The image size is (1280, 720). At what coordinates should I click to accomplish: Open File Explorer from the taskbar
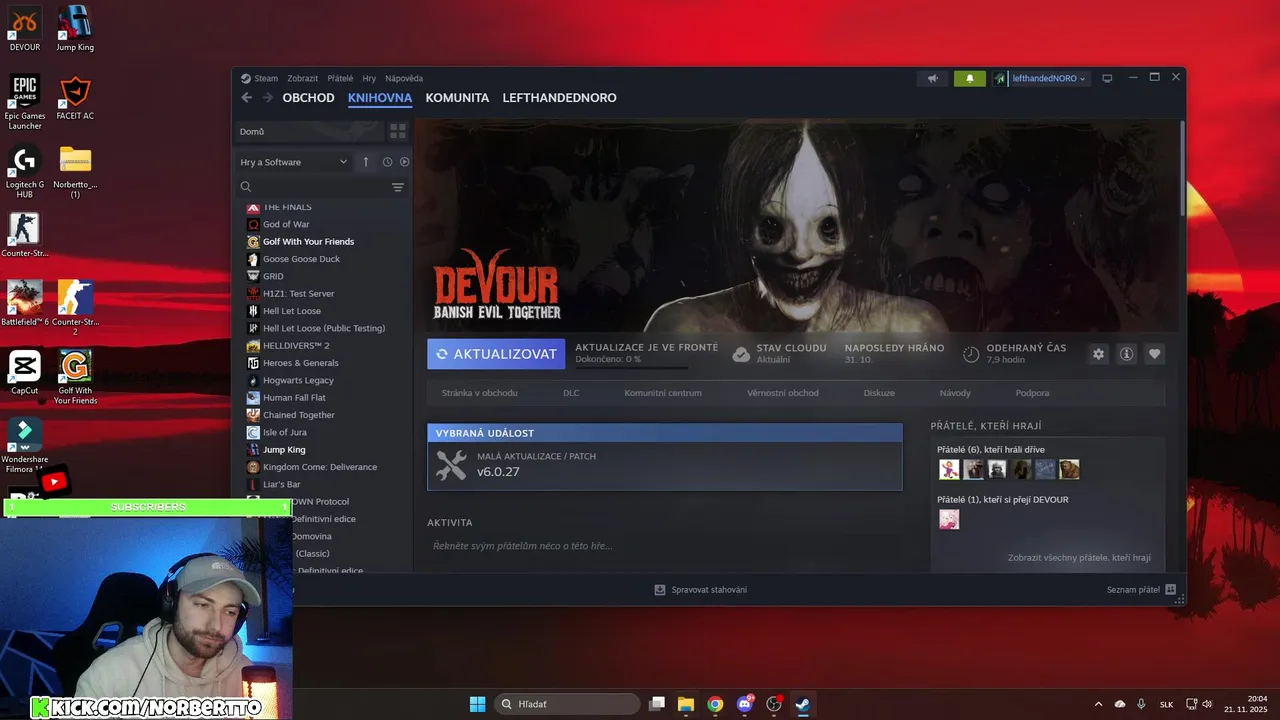686,704
